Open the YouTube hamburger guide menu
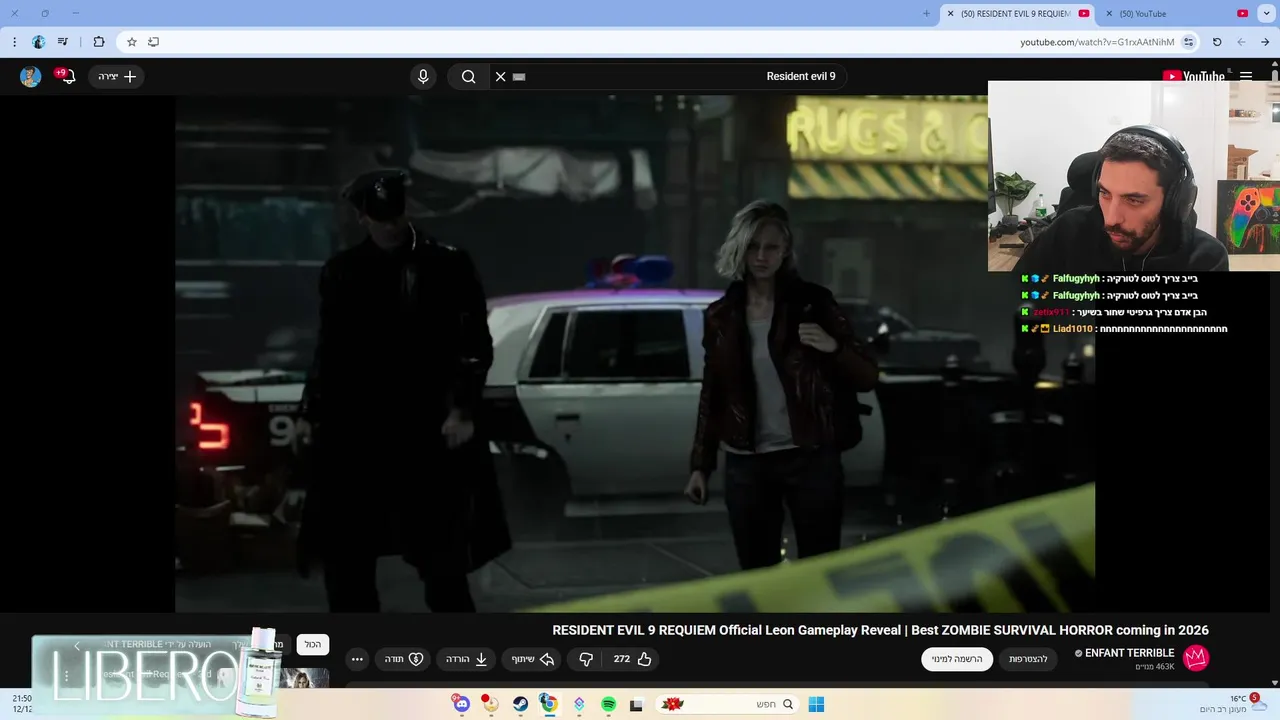The height and width of the screenshot is (720, 1280). [1246, 76]
